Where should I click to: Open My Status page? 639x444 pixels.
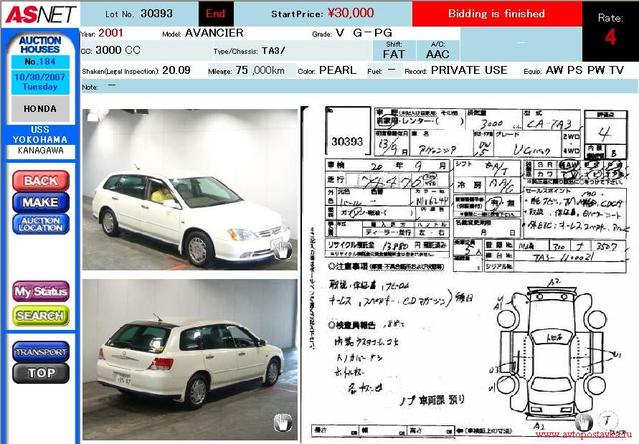point(41,292)
